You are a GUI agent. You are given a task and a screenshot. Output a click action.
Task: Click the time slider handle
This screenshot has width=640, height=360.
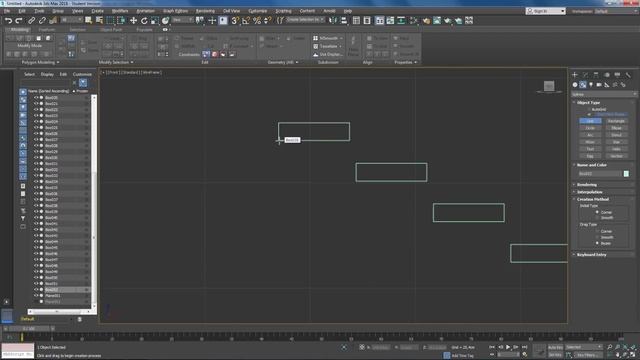pyautogui.click(x=29, y=328)
